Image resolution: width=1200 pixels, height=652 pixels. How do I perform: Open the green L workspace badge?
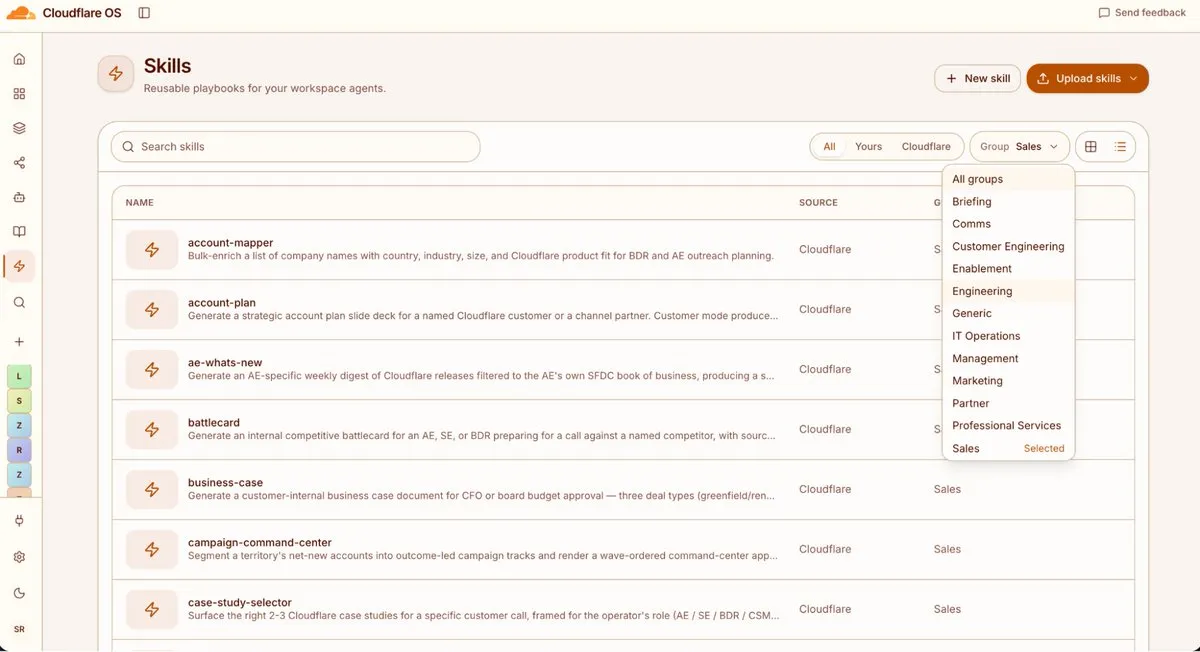click(19, 376)
